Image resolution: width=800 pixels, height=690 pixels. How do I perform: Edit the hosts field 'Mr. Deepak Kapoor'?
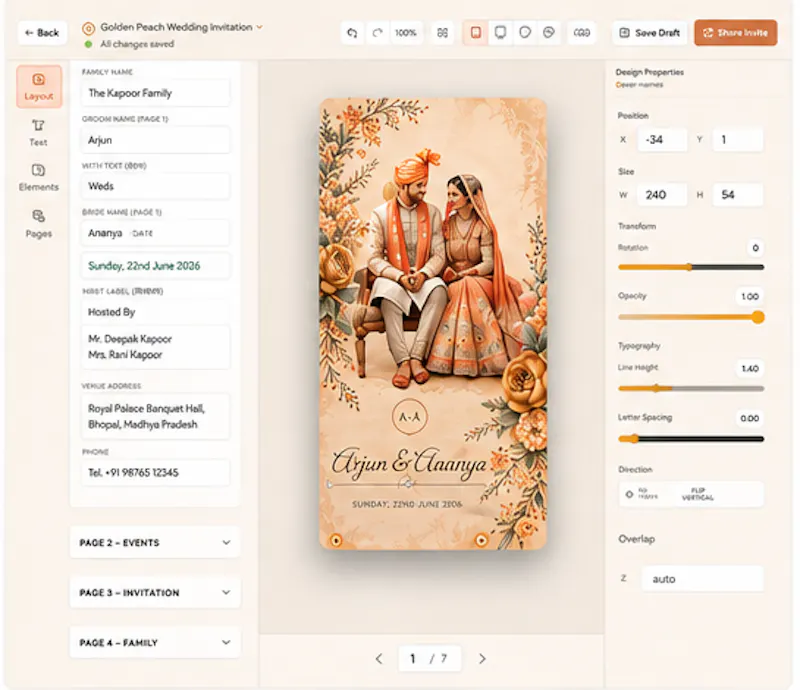point(155,347)
